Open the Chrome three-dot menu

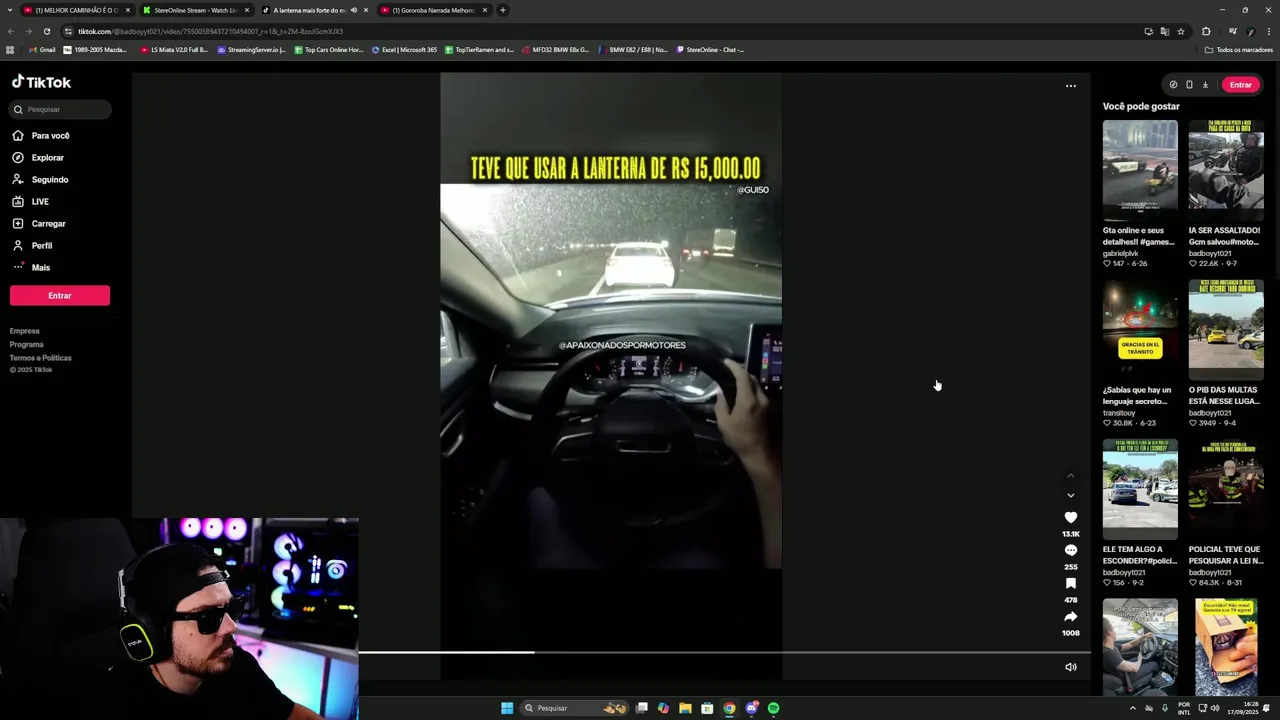(x=1269, y=31)
